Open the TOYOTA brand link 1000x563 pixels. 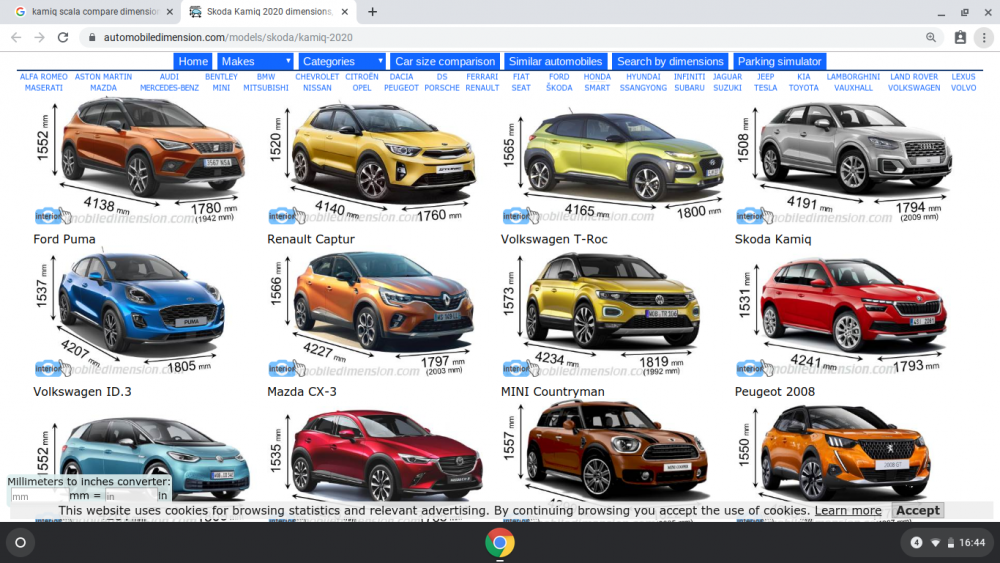(x=804, y=88)
